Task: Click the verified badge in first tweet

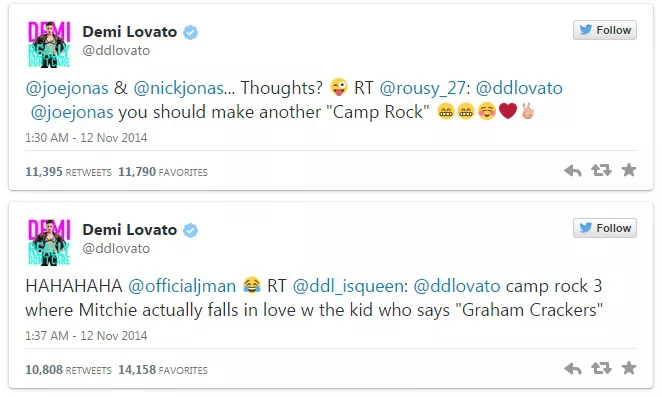Action: [190, 32]
